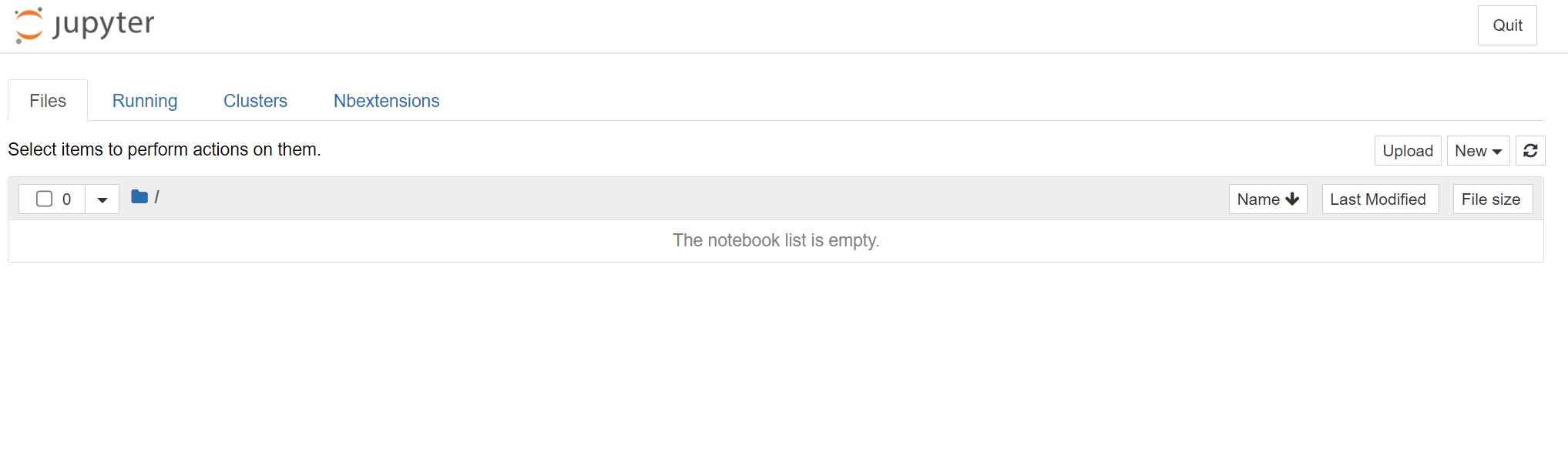Click the selected items count number
The height and width of the screenshot is (462, 1568).
click(x=67, y=199)
